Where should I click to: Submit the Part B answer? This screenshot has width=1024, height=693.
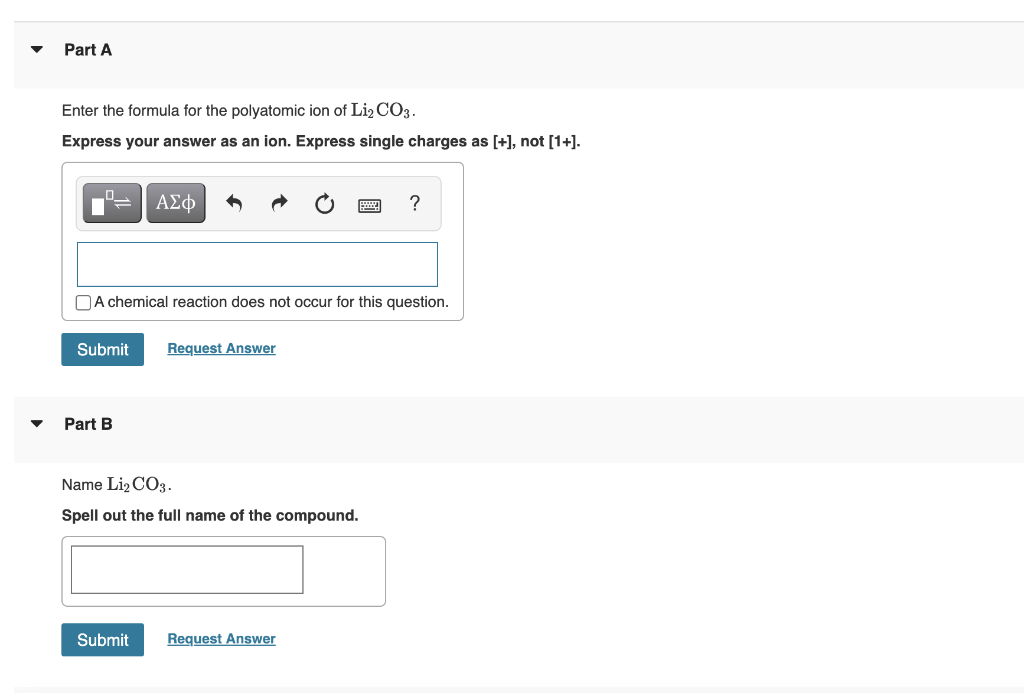point(102,639)
